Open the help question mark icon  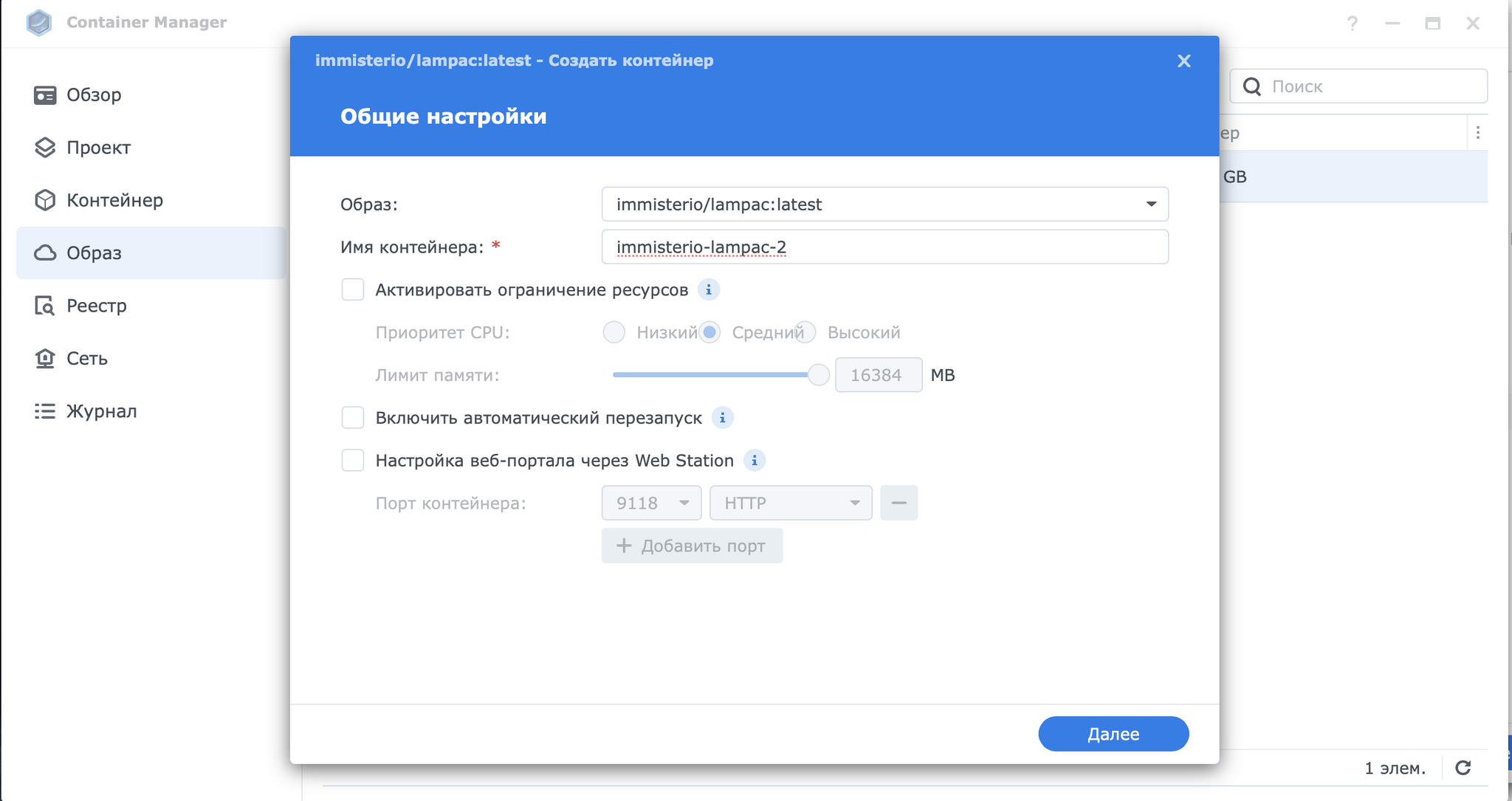pos(1352,24)
